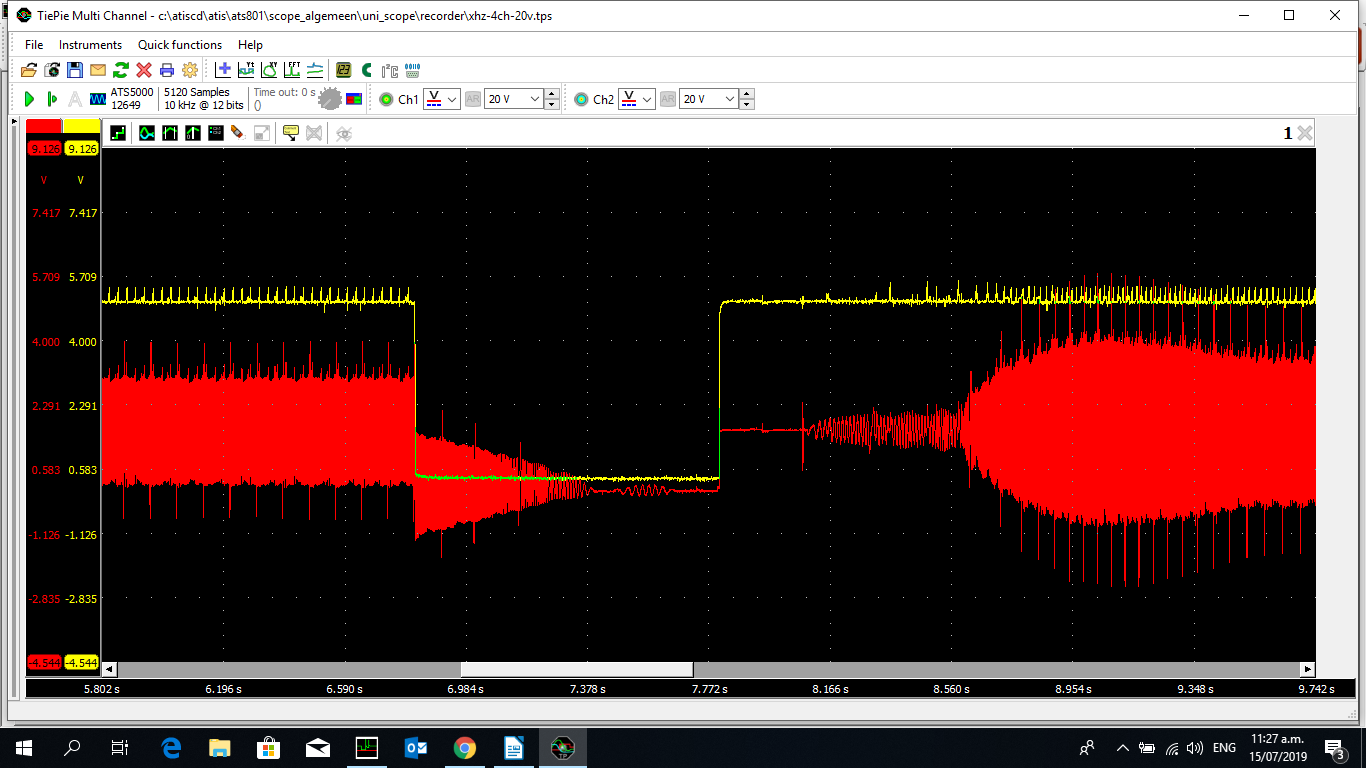Open the Instruments menu
Viewport: 1366px width, 768px height.
tap(90, 45)
